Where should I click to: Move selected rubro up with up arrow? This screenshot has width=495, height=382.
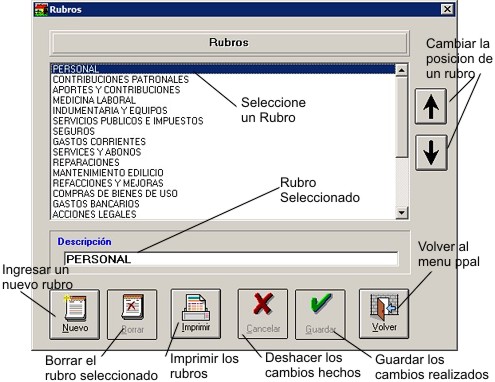(431, 107)
